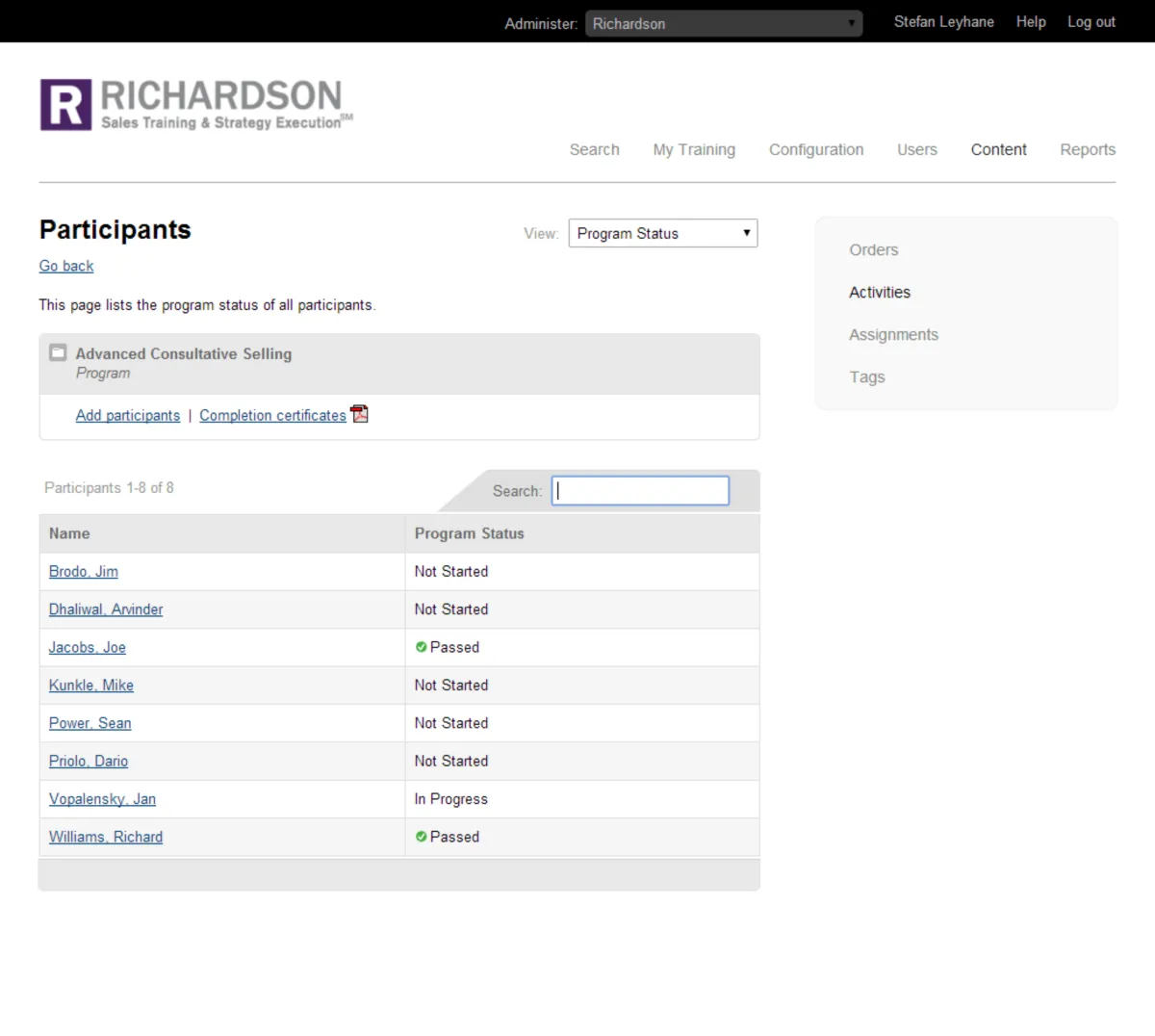Open participant Kunkle, Mike

(91, 685)
